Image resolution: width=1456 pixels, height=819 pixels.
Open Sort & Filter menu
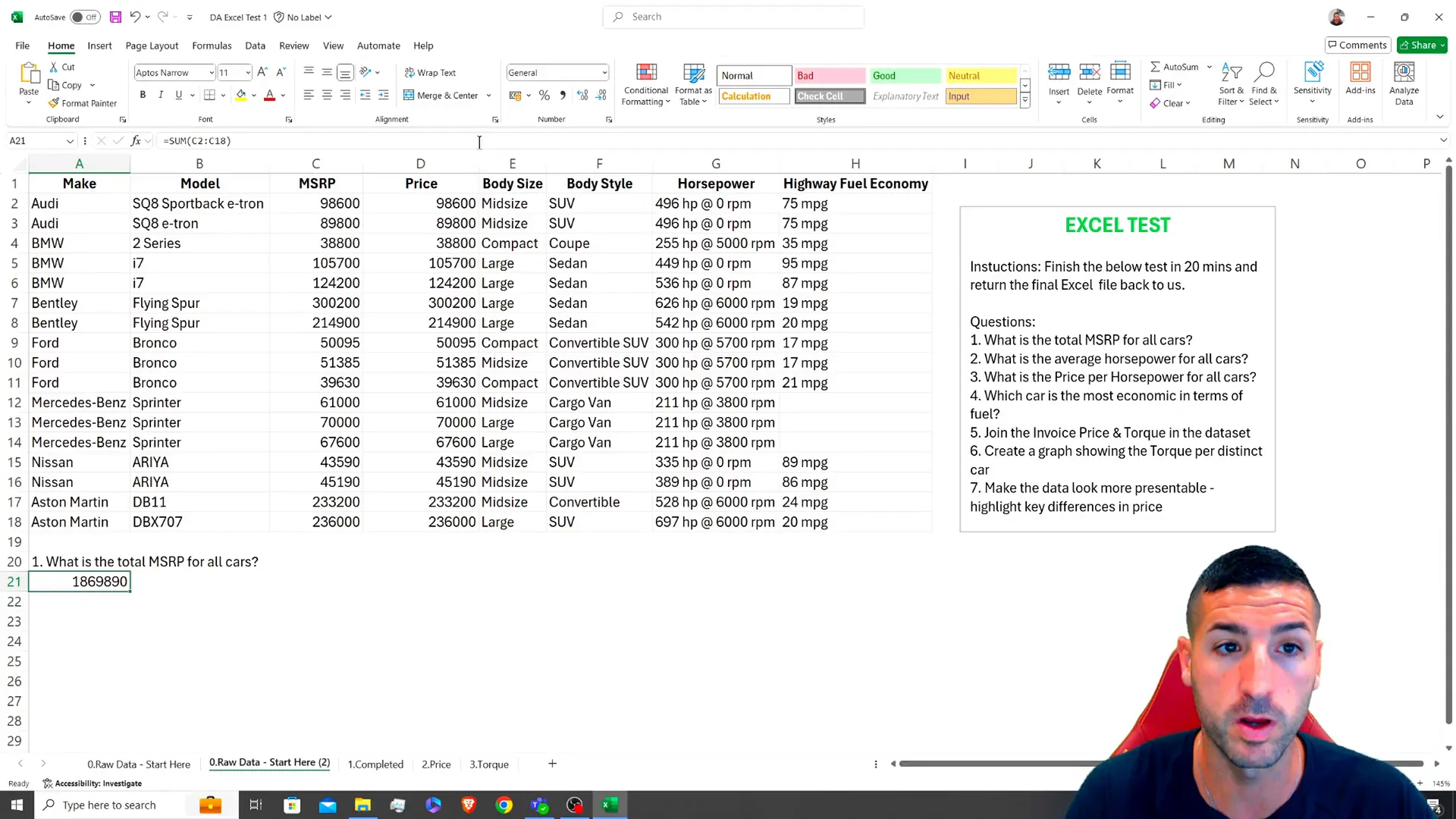pyautogui.click(x=1232, y=84)
